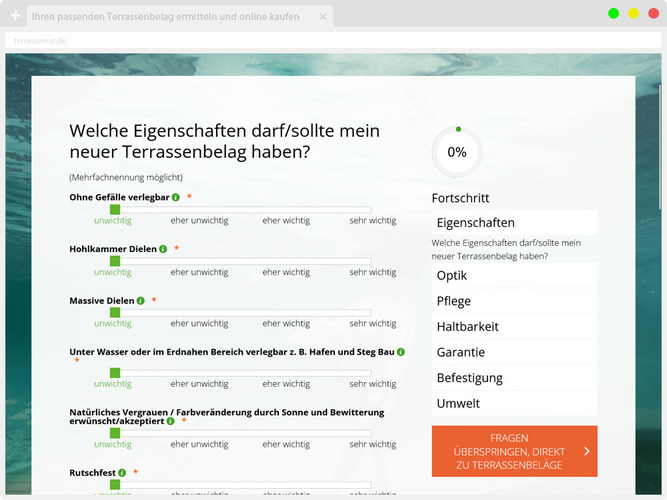Image resolution: width=667 pixels, height=500 pixels.
Task: Select Haltbarkeit in the progress list
Action: click(514, 327)
